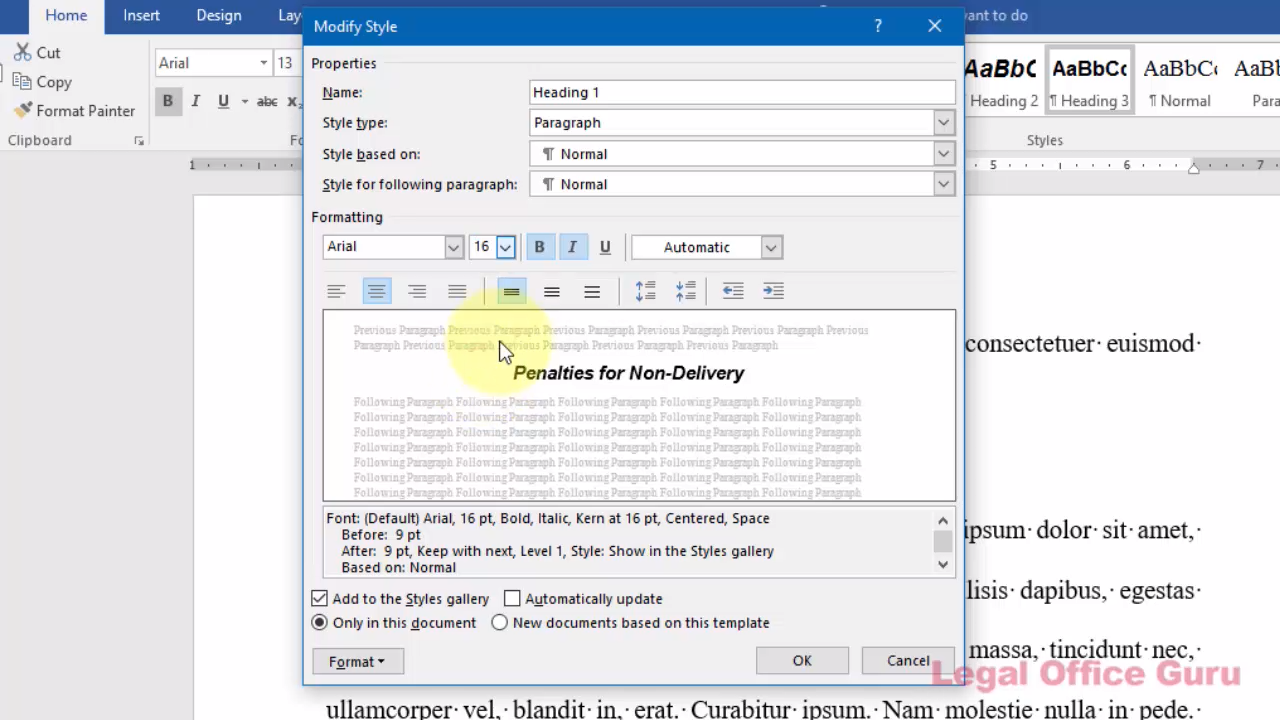Image resolution: width=1280 pixels, height=720 pixels.
Task: Apply Normal style from gallery
Action: point(1180,81)
